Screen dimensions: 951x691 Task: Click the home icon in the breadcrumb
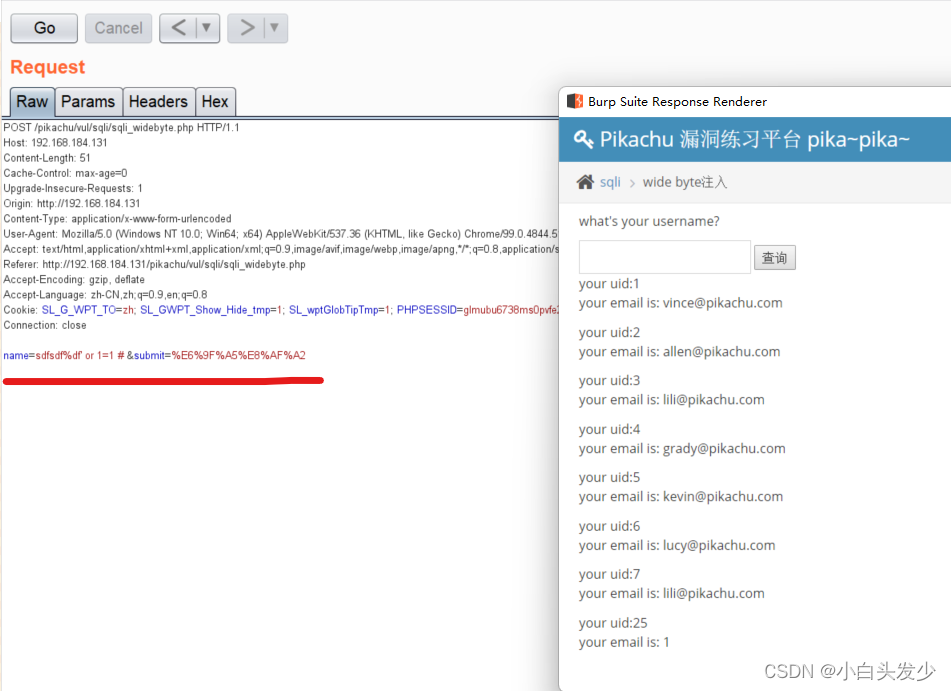pos(585,182)
